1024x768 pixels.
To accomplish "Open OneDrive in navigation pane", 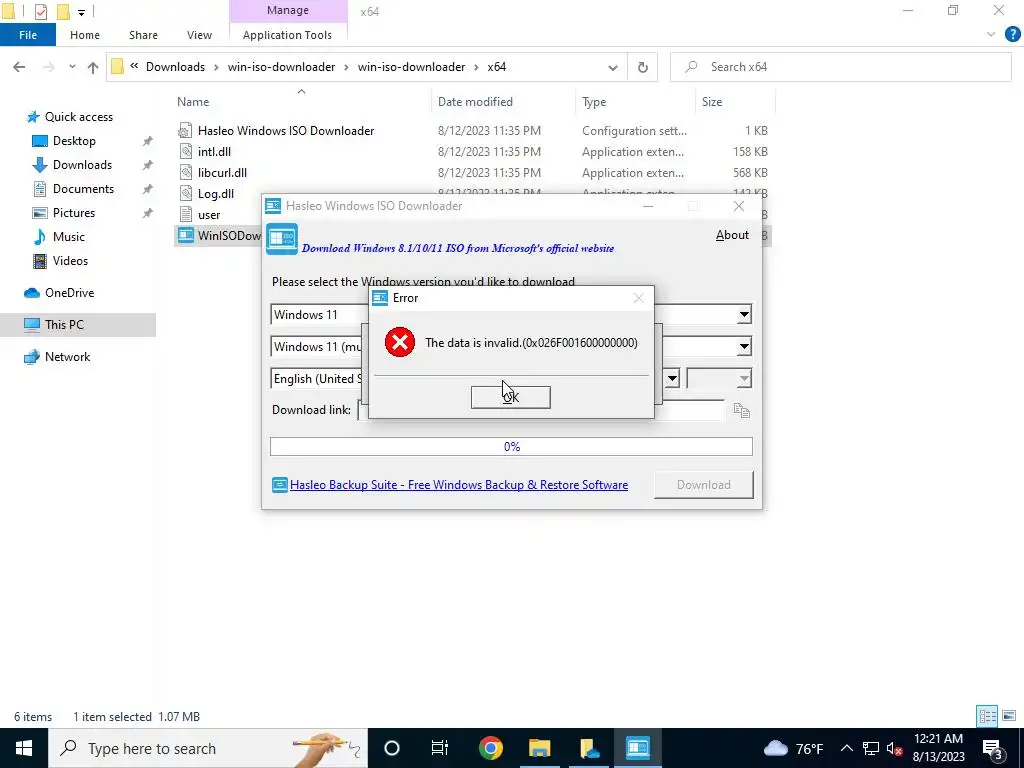I will tap(69, 293).
